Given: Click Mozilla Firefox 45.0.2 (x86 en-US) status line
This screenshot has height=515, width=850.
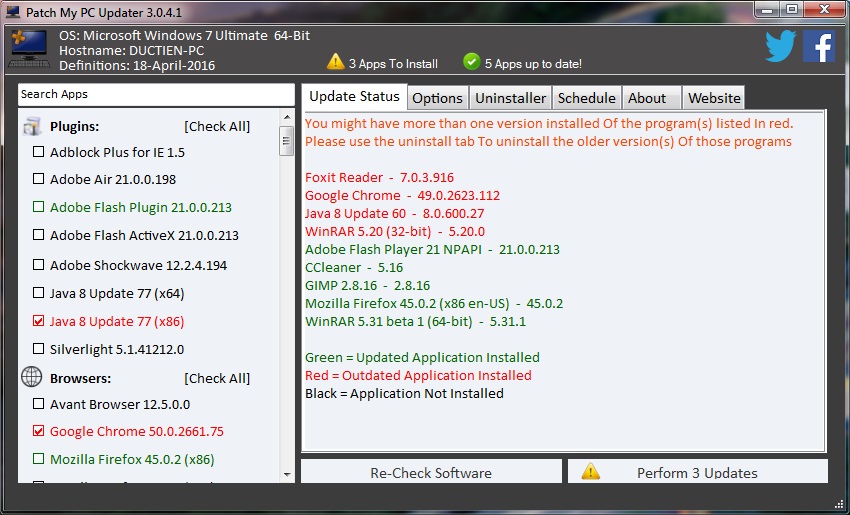Looking at the screenshot, I should point(434,303).
